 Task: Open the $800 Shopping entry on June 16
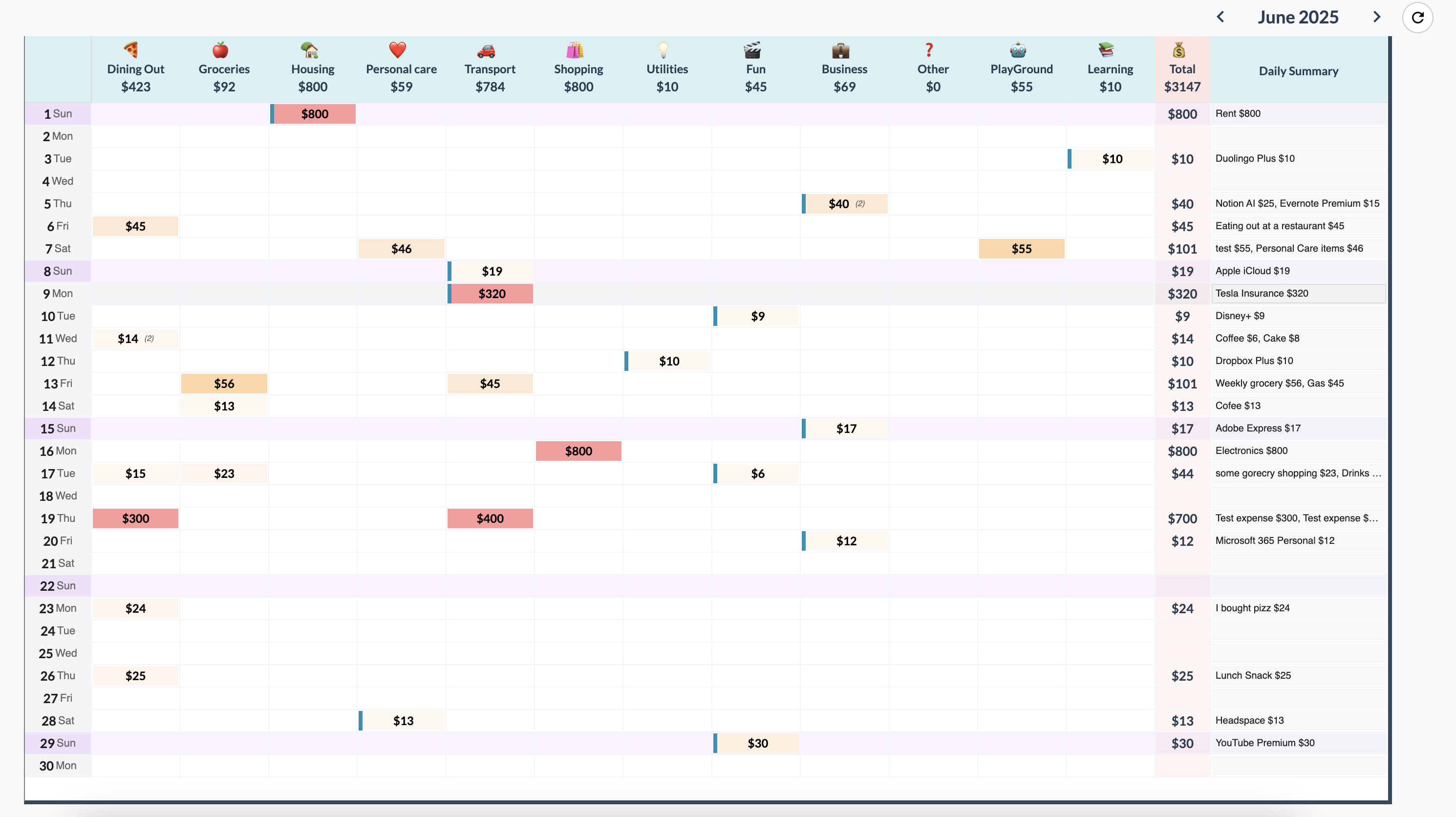pos(579,451)
